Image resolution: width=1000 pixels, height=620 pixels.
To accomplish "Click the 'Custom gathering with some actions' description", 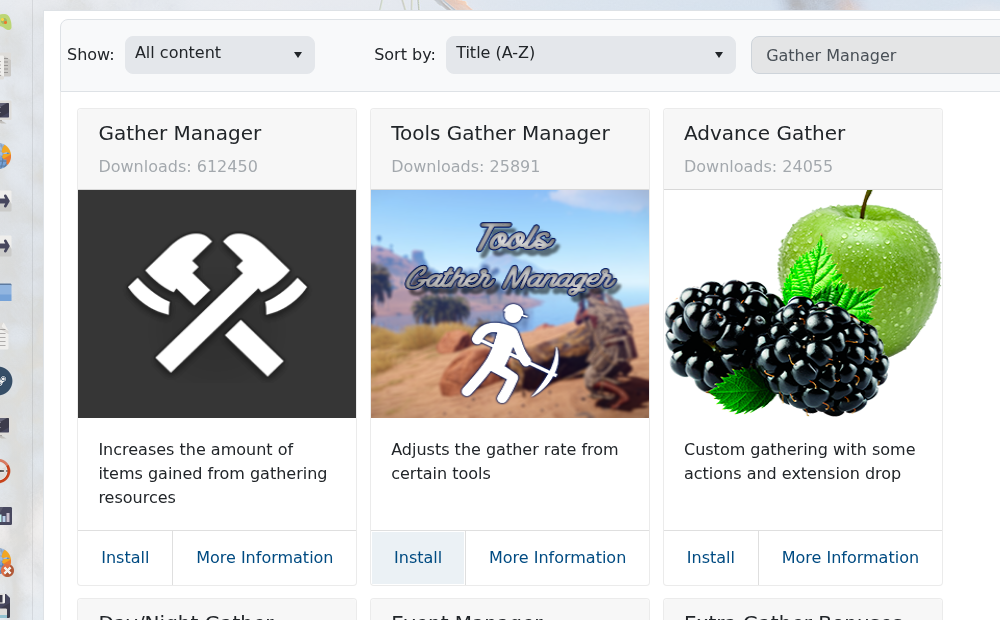I will 800,461.
